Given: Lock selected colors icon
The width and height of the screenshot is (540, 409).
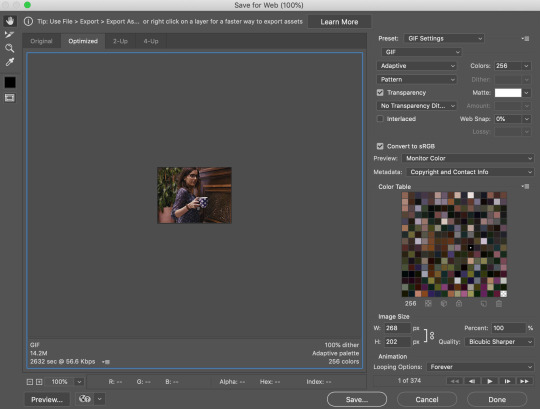Looking at the screenshot, I should click(x=459, y=303).
